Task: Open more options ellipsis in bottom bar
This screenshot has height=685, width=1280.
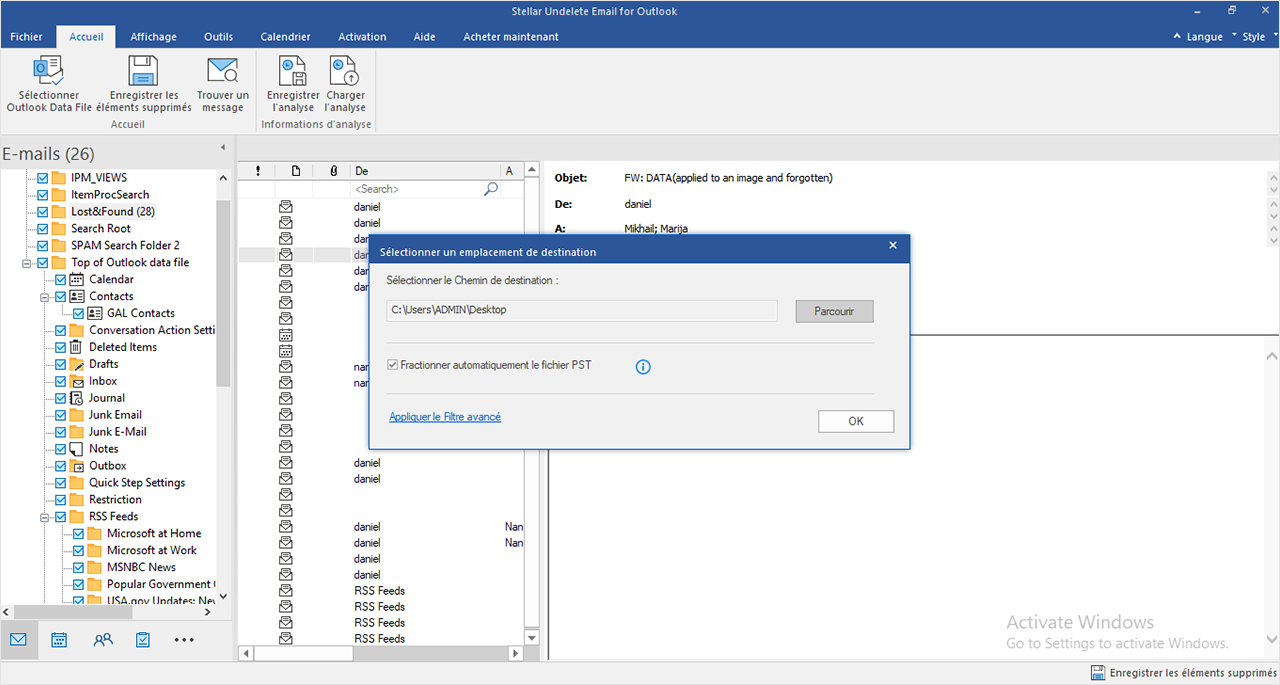Action: tap(184, 640)
